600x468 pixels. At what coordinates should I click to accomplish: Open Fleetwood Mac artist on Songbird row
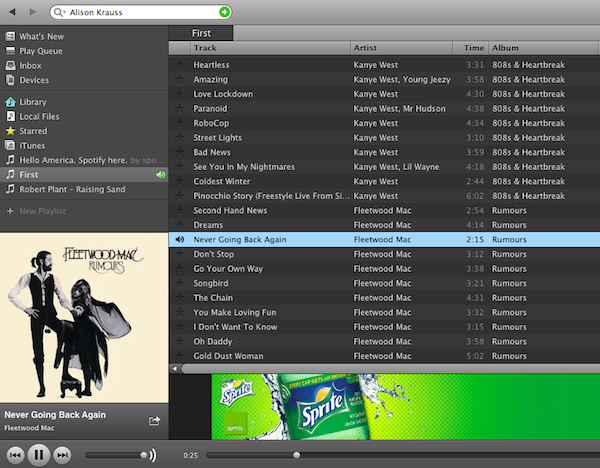click(x=382, y=283)
